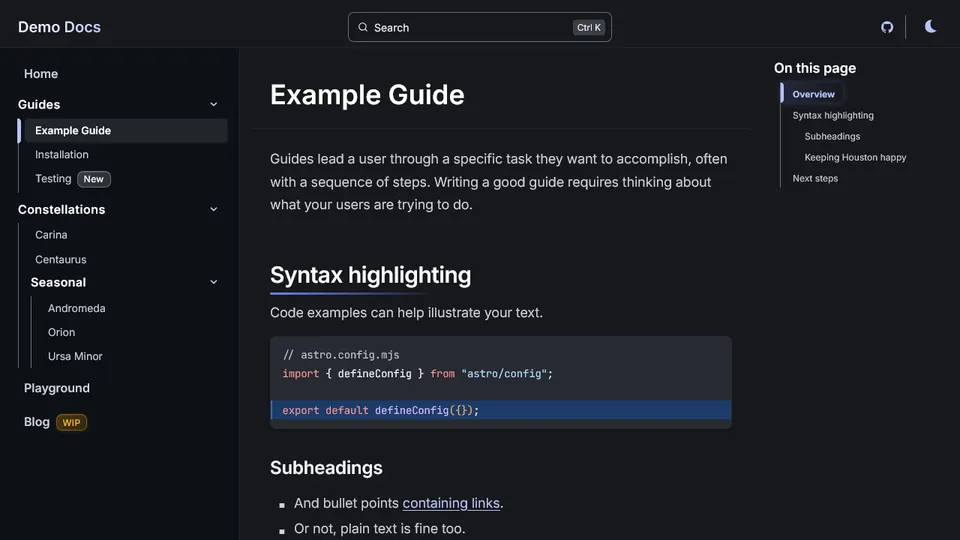Follow the "containing links" hyperlink
Viewport: 960px width, 540px height.
(451, 503)
